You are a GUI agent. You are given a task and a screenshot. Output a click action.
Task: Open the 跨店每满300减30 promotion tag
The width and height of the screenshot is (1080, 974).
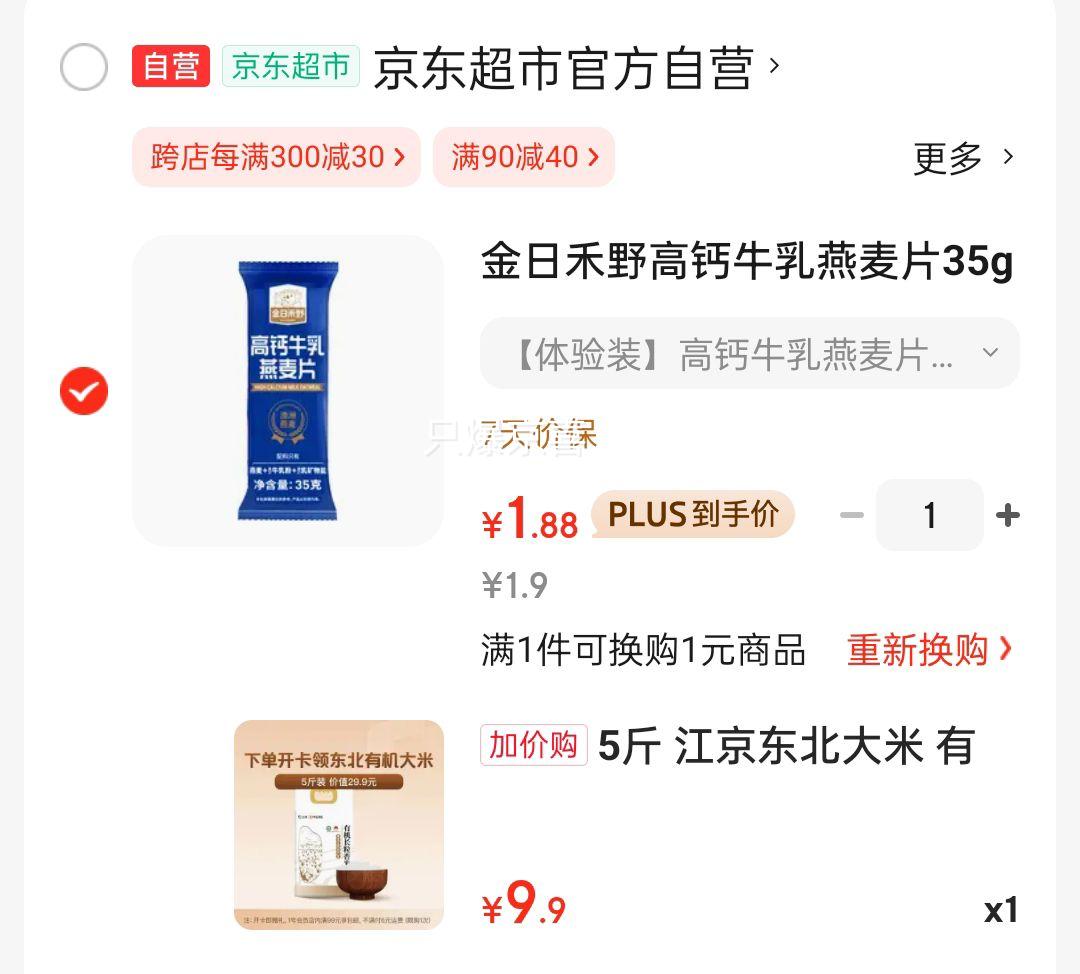coord(276,157)
